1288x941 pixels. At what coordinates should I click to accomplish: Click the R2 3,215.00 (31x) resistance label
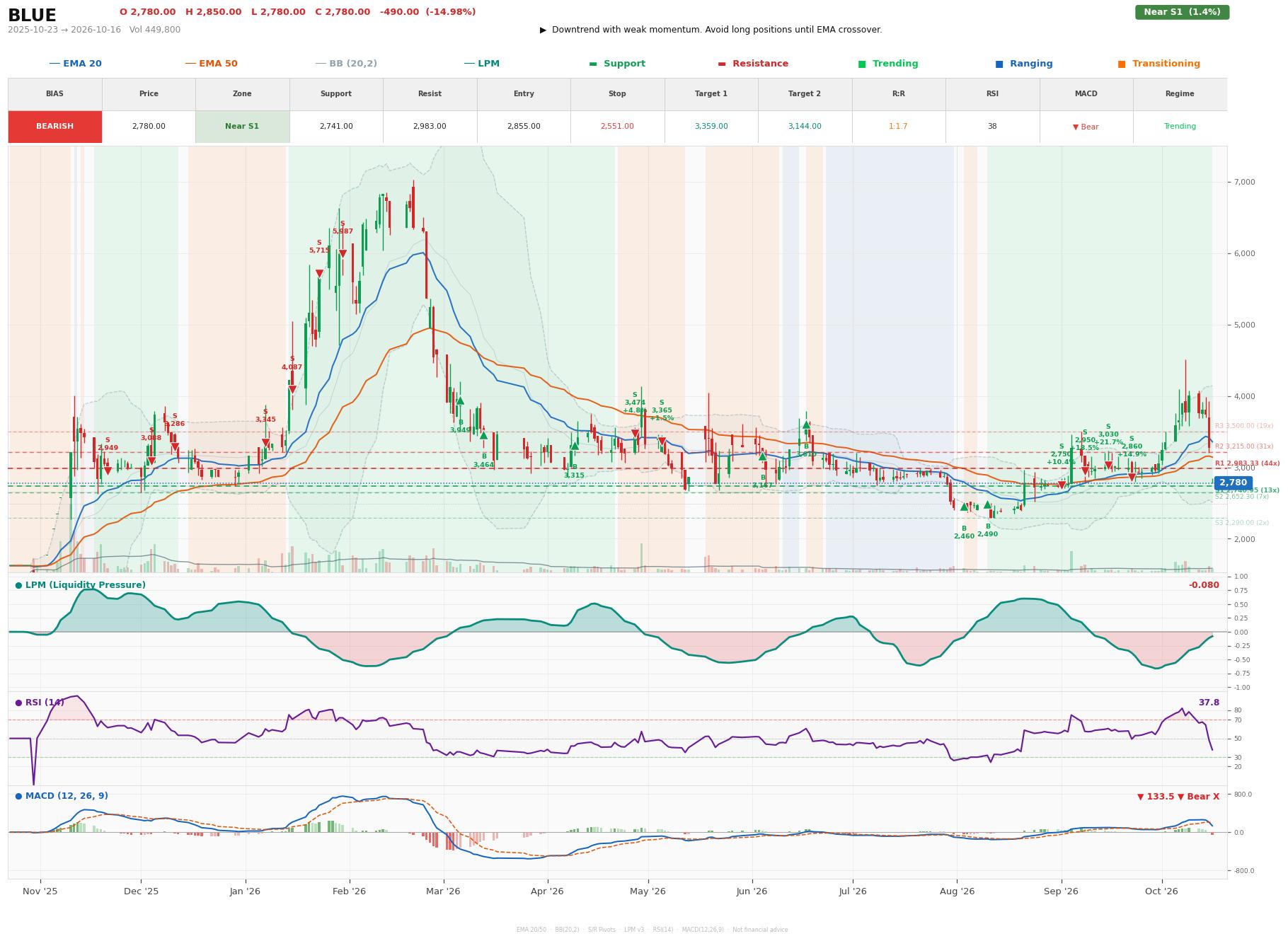1244,446
